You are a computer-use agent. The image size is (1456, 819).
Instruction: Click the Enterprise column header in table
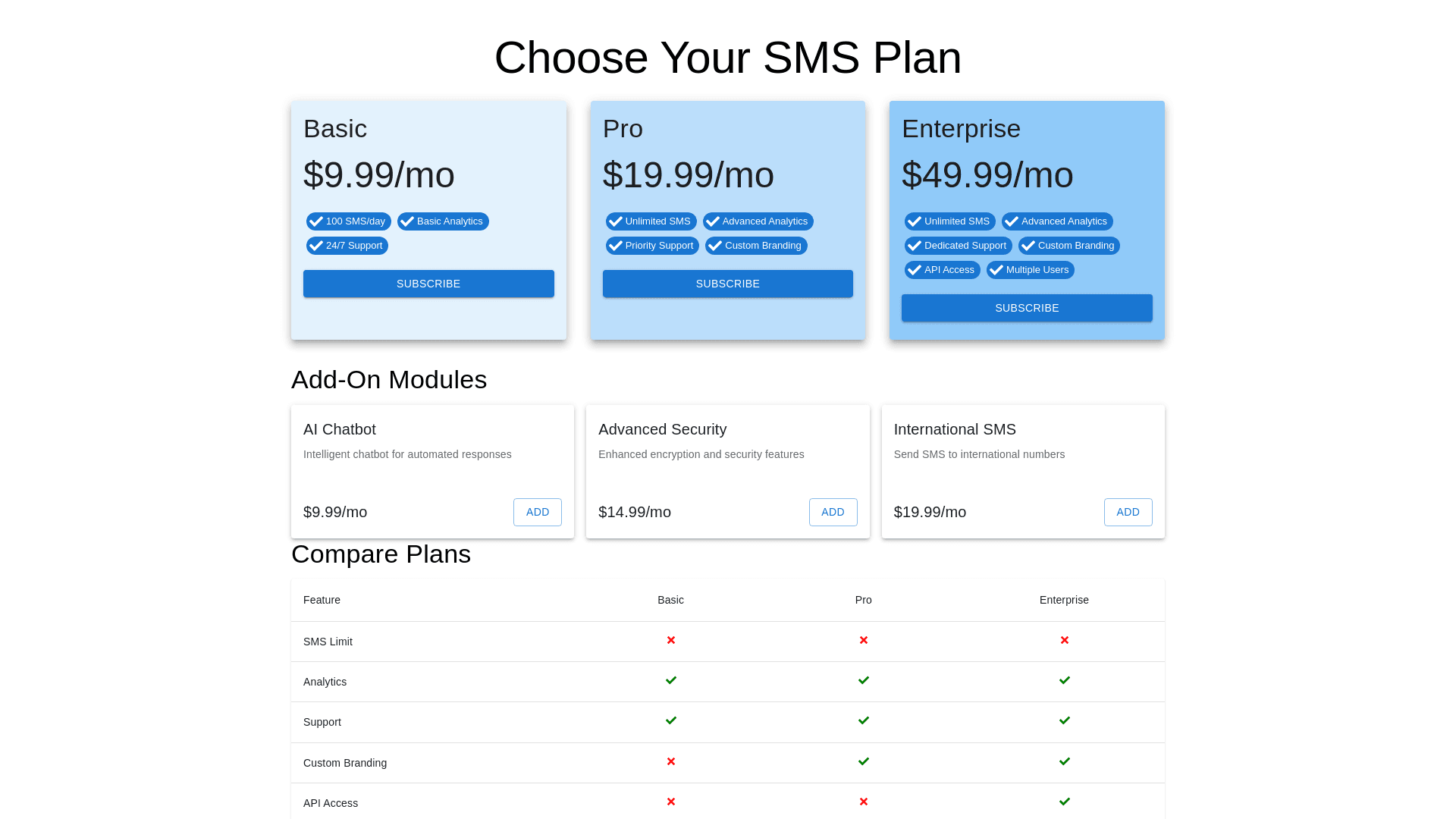point(1064,600)
